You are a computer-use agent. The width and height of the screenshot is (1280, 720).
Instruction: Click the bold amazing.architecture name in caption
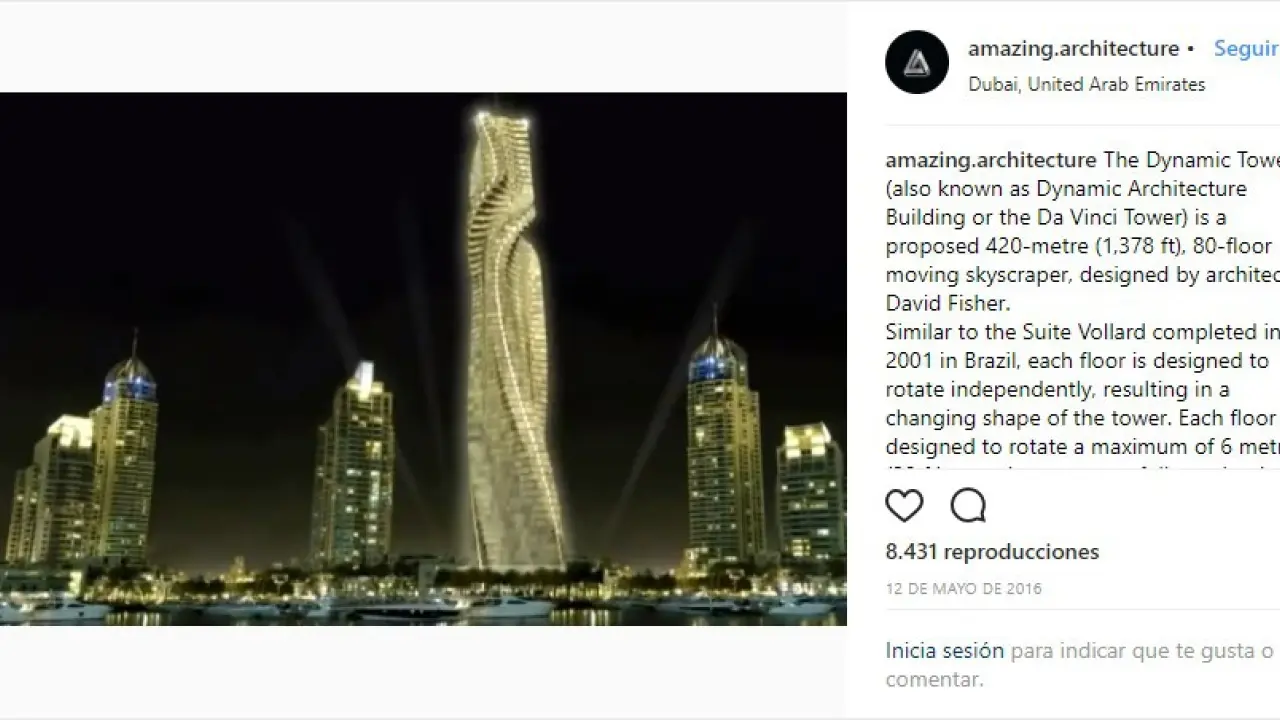click(991, 160)
